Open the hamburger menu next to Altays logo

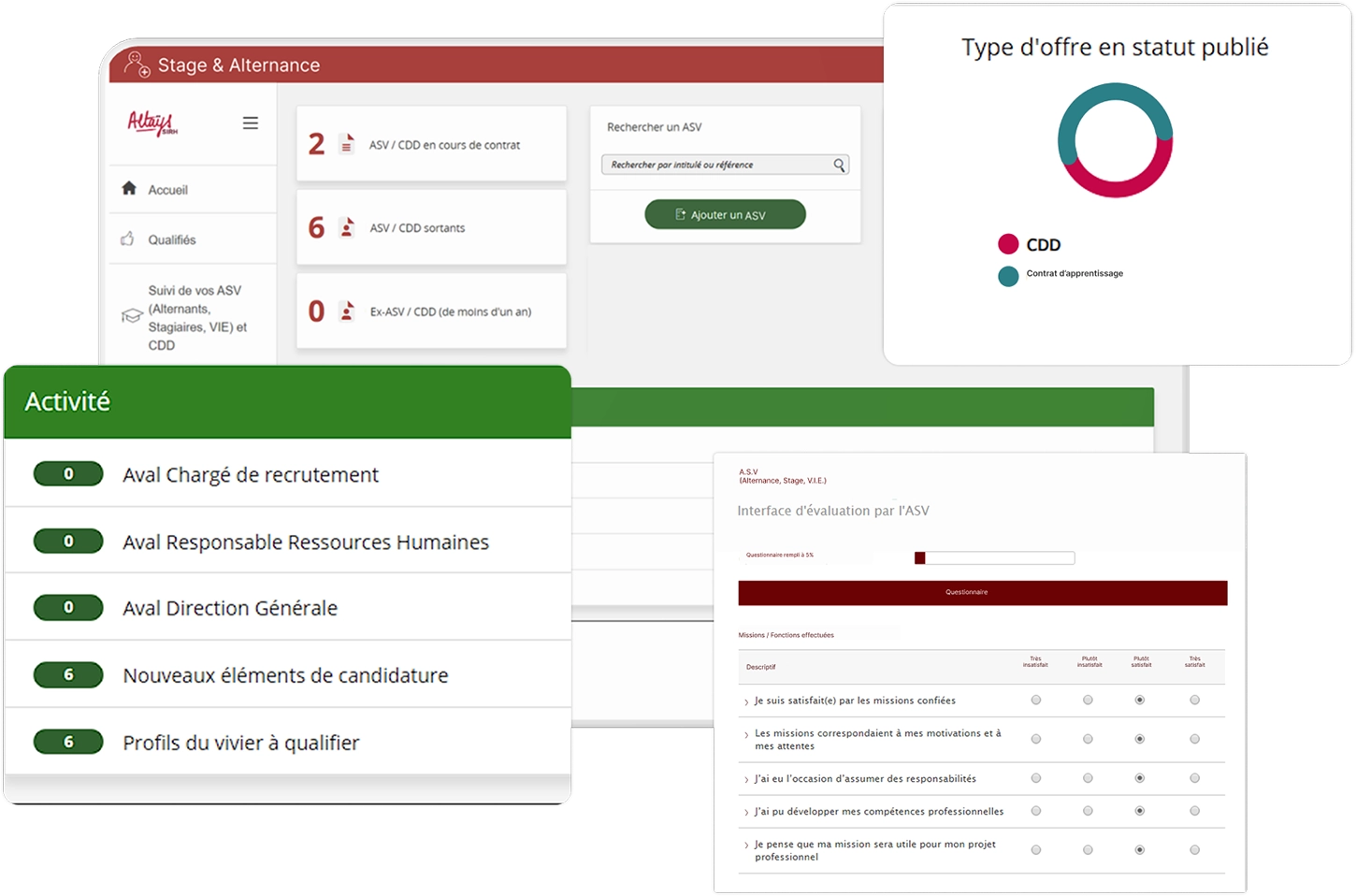251,123
